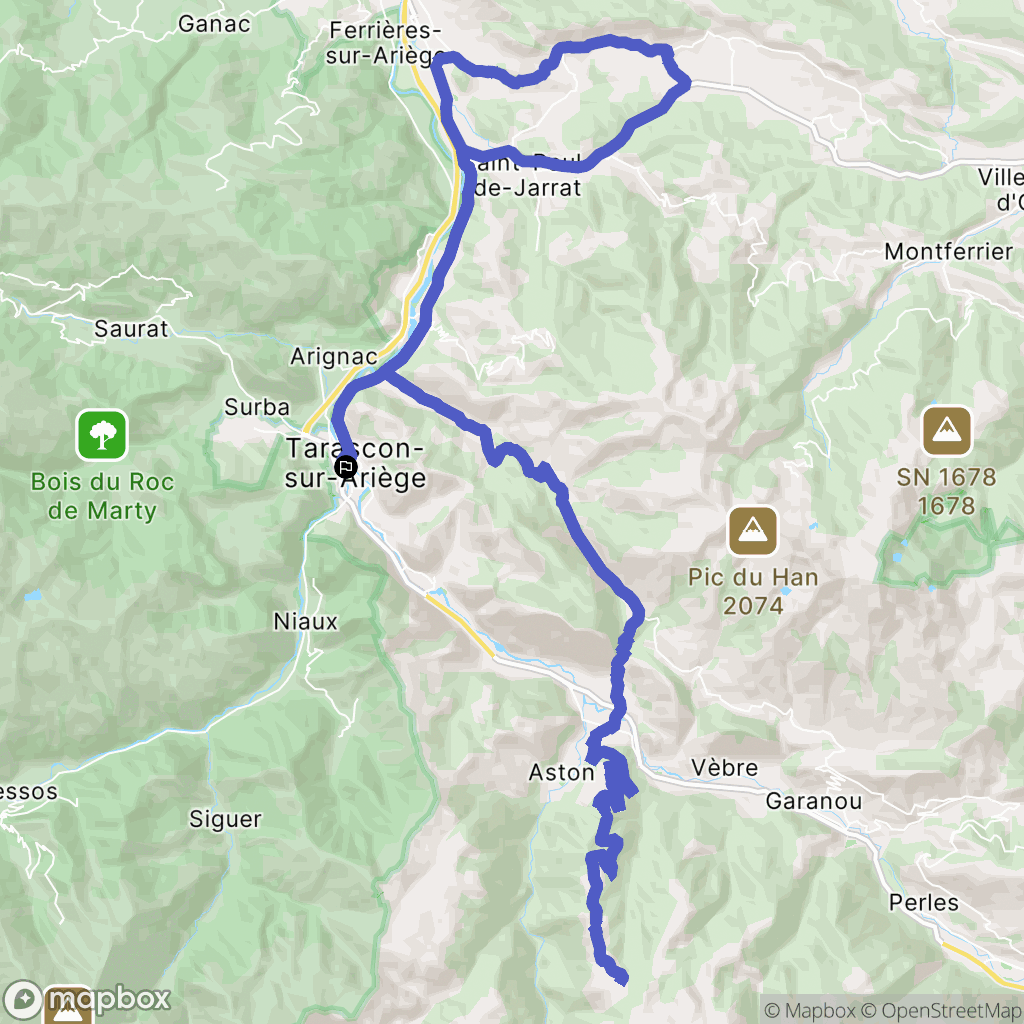Select the Perles village label
The height and width of the screenshot is (1024, 1024).
[923, 903]
